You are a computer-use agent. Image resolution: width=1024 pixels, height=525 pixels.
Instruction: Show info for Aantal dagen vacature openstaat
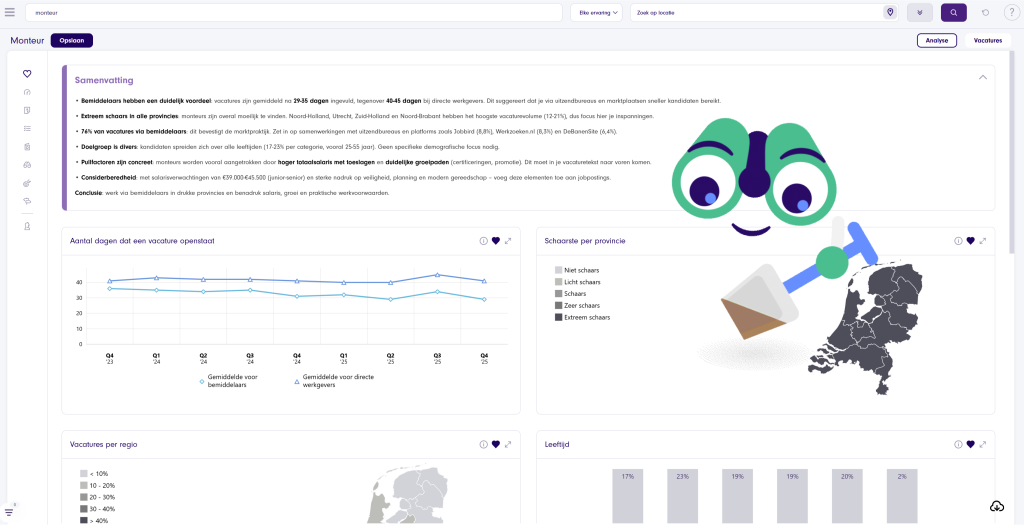pyautogui.click(x=483, y=241)
